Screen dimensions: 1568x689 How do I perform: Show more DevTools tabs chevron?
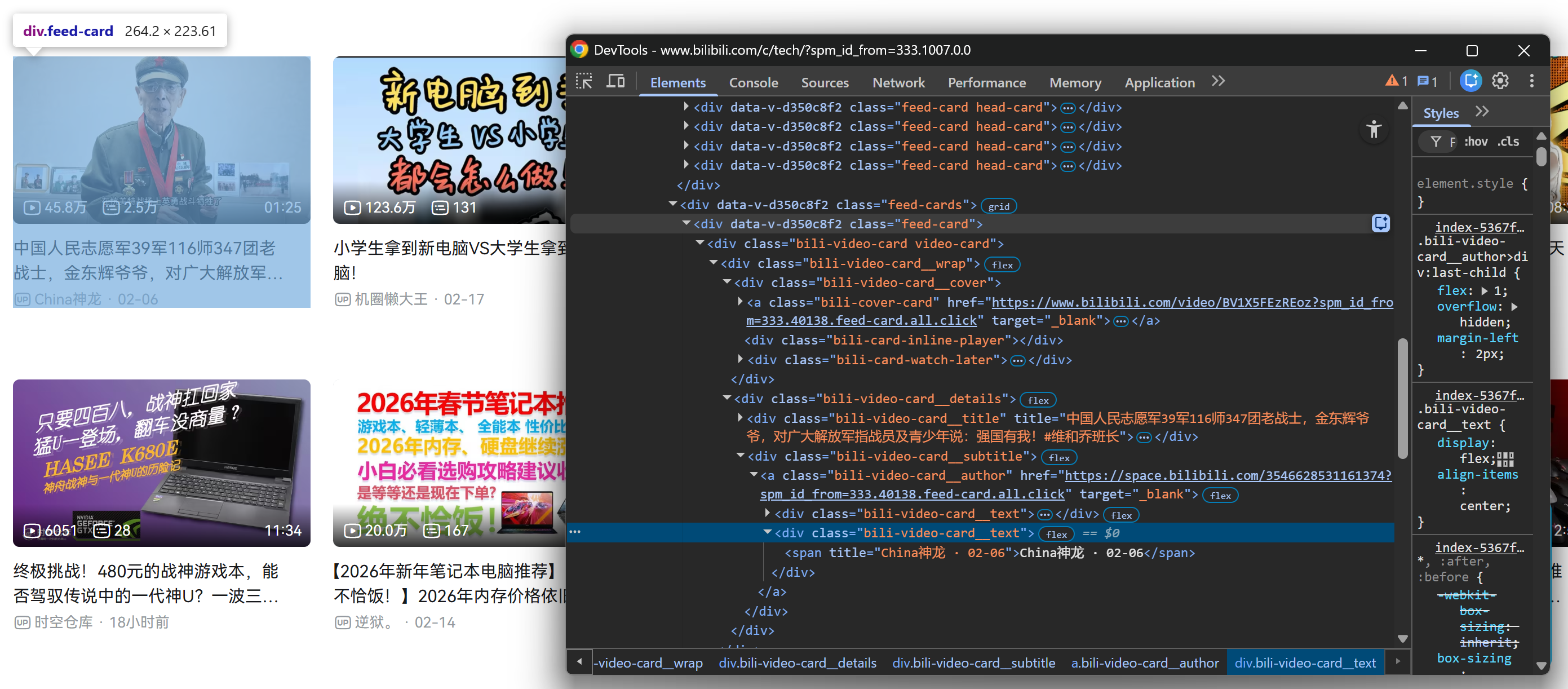click(x=1218, y=82)
